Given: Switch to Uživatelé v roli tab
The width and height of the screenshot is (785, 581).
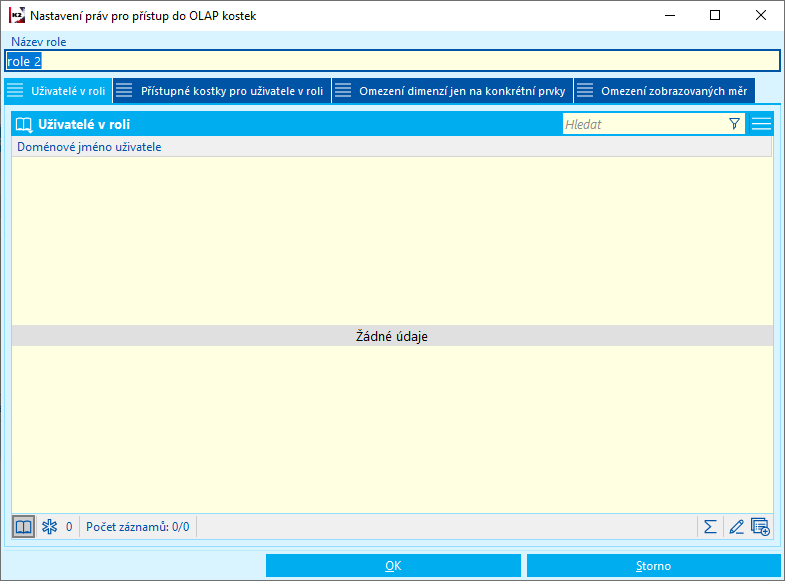Looking at the screenshot, I should (x=58, y=91).
